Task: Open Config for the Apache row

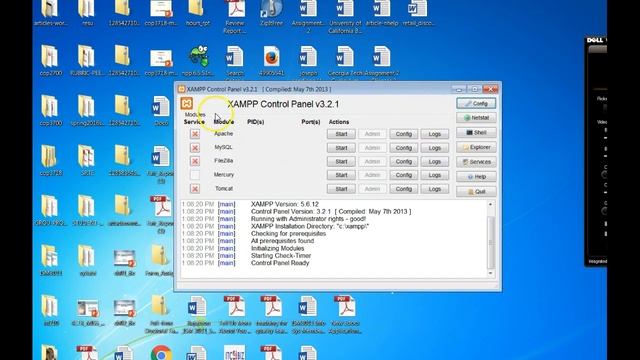Action: tap(403, 134)
